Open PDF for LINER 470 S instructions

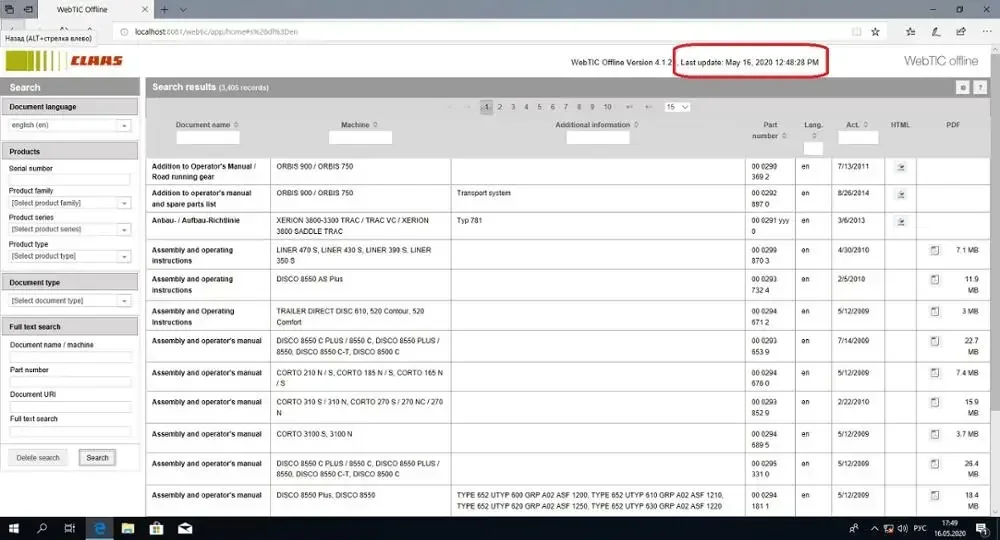click(934, 249)
